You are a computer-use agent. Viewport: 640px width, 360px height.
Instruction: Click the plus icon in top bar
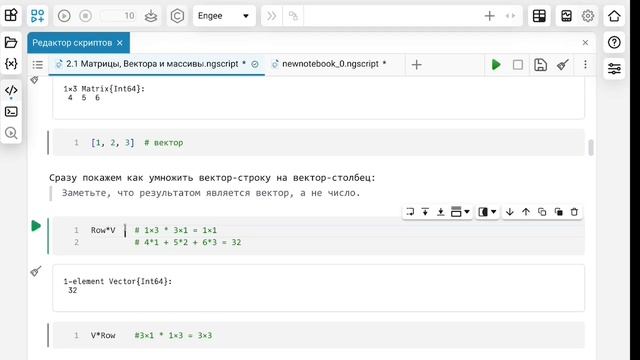click(x=489, y=16)
